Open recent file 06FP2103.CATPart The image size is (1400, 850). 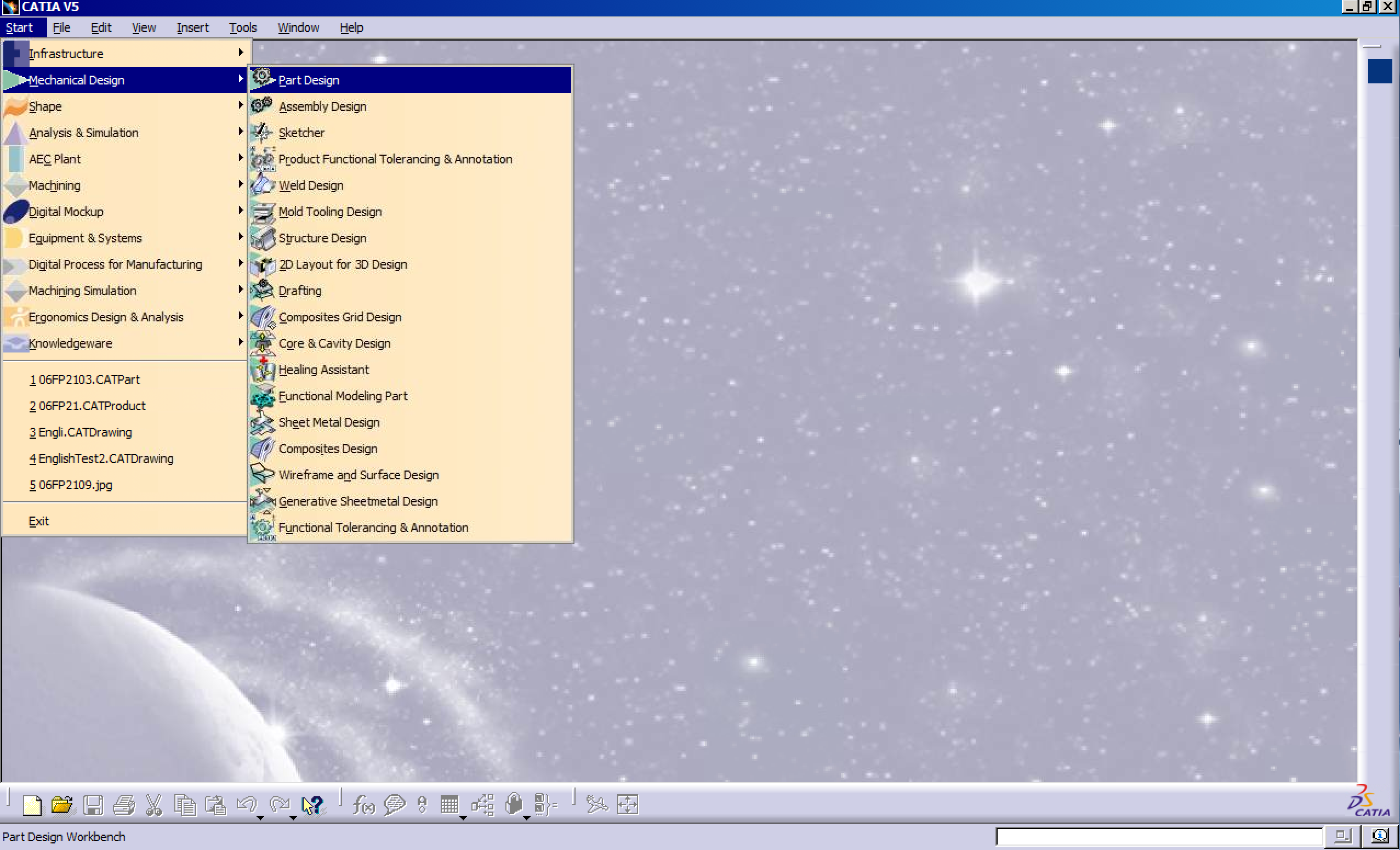[124, 380]
